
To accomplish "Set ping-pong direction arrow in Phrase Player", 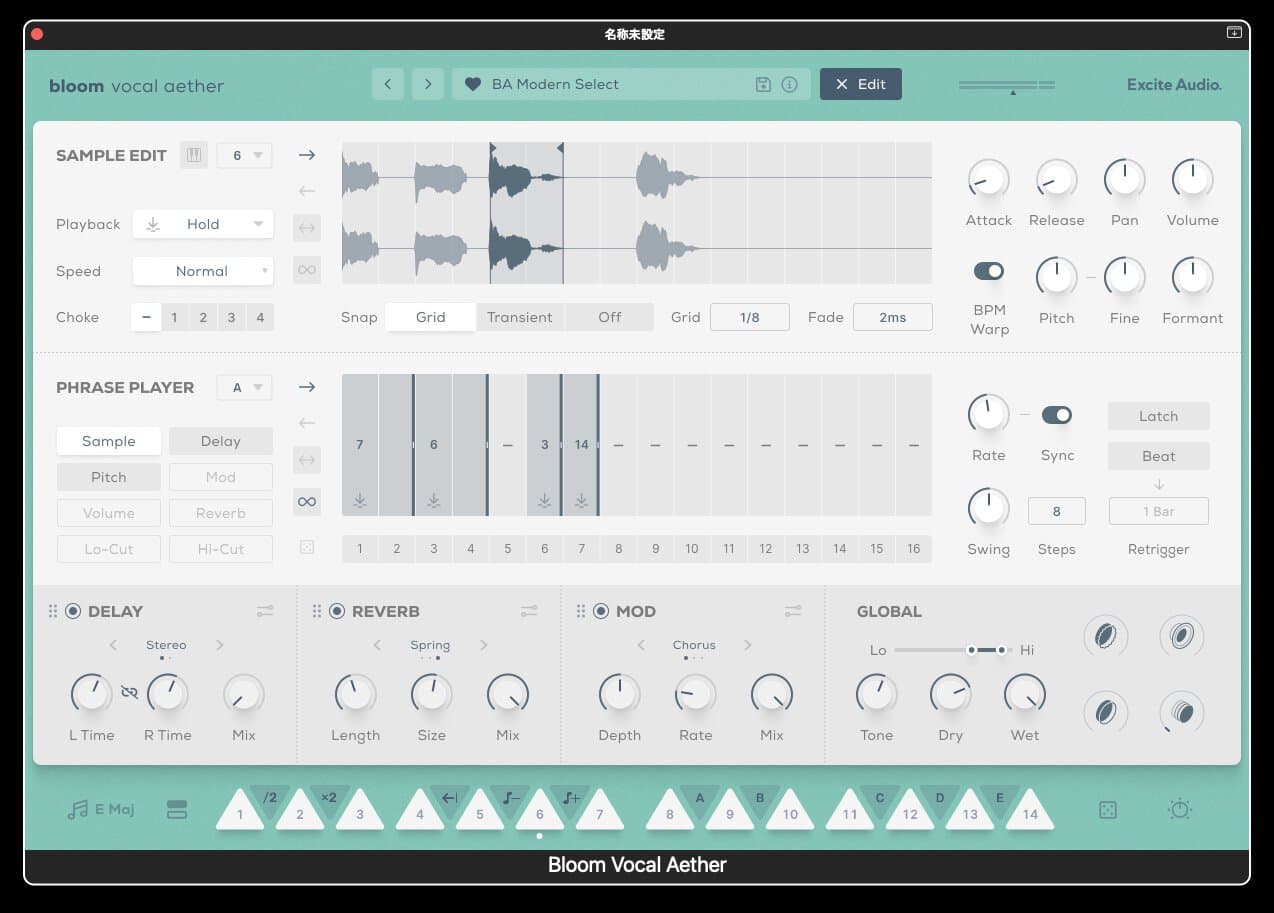I will (307, 460).
